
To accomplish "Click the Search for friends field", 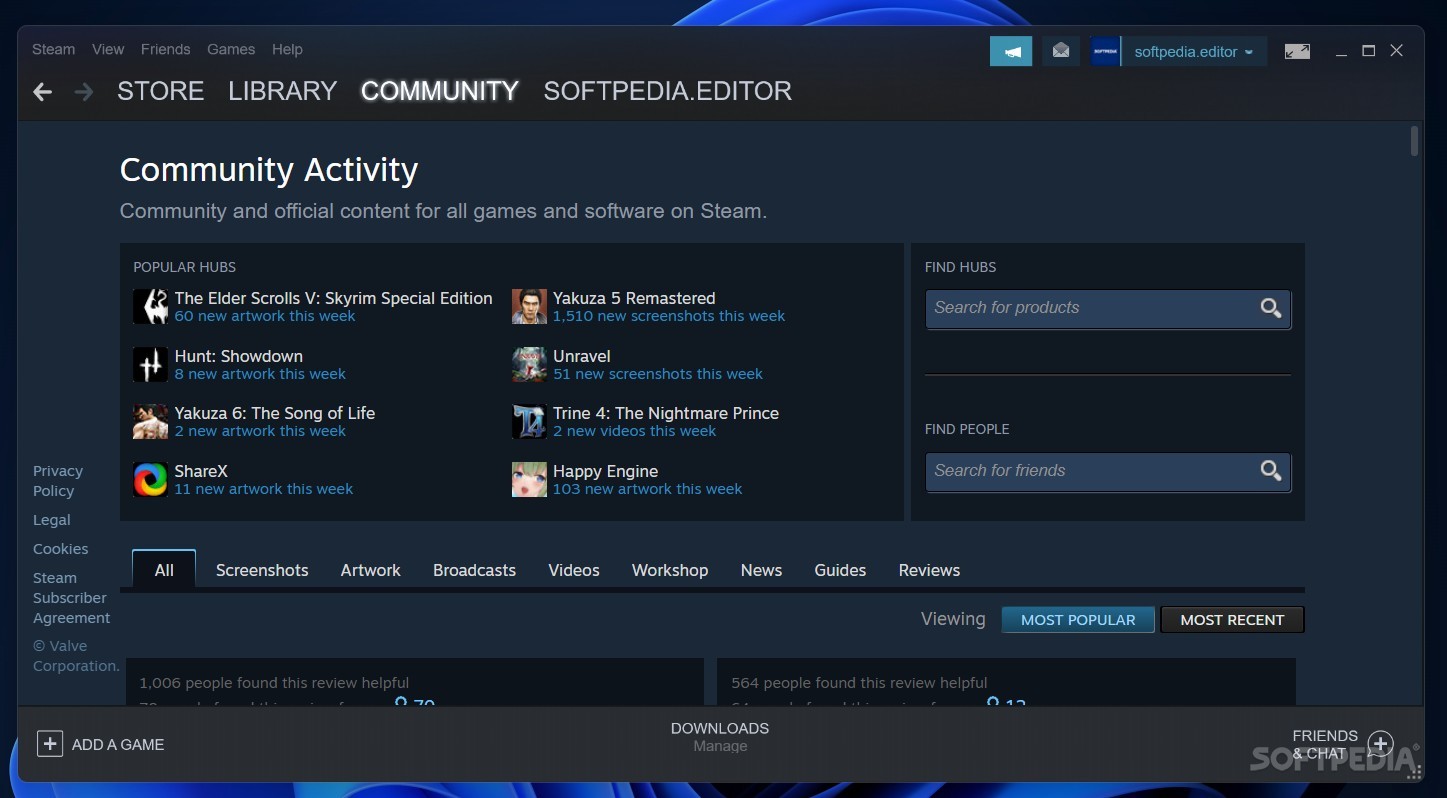I will (1108, 472).
